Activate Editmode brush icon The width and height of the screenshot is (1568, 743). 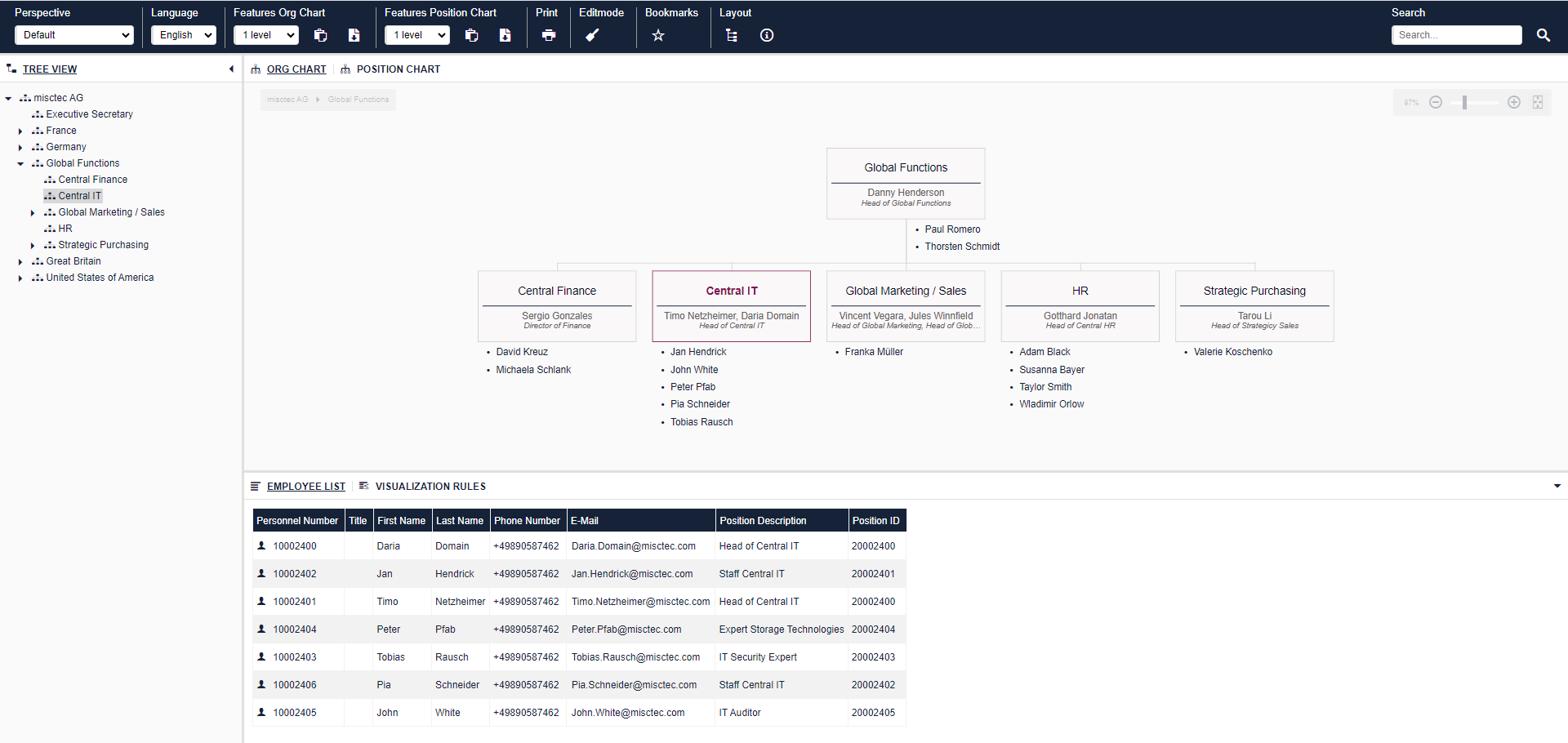tap(593, 35)
